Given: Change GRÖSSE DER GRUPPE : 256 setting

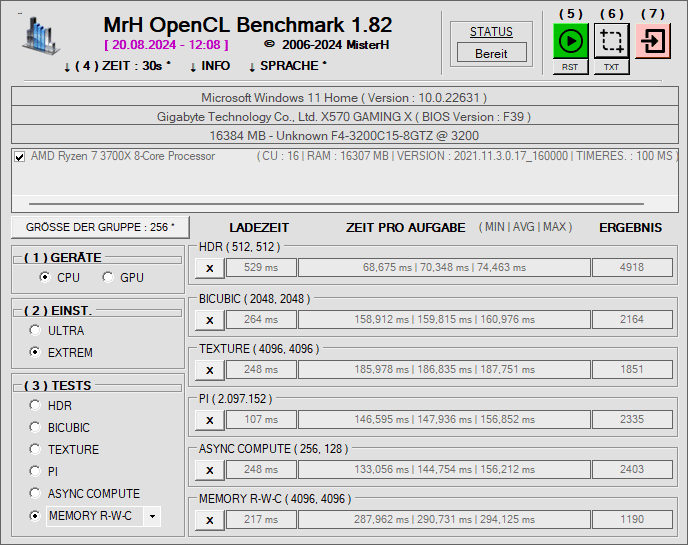Looking at the screenshot, I should (100, 227).
